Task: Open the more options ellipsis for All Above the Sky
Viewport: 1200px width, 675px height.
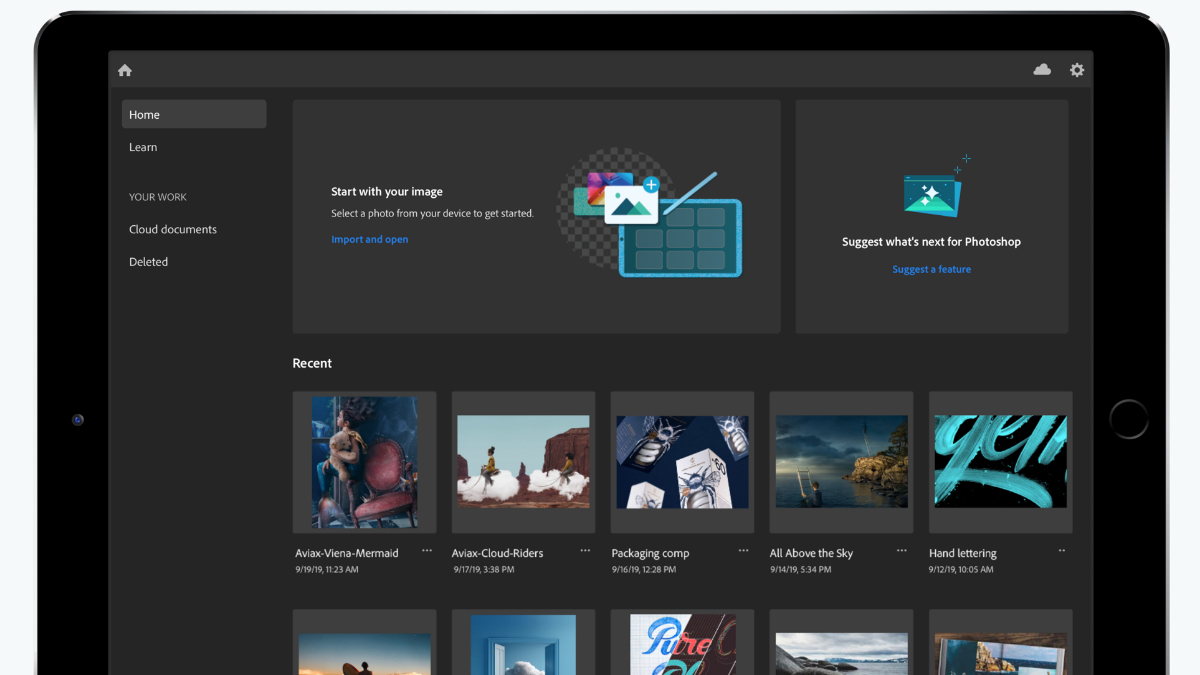Action: point(903,549)
